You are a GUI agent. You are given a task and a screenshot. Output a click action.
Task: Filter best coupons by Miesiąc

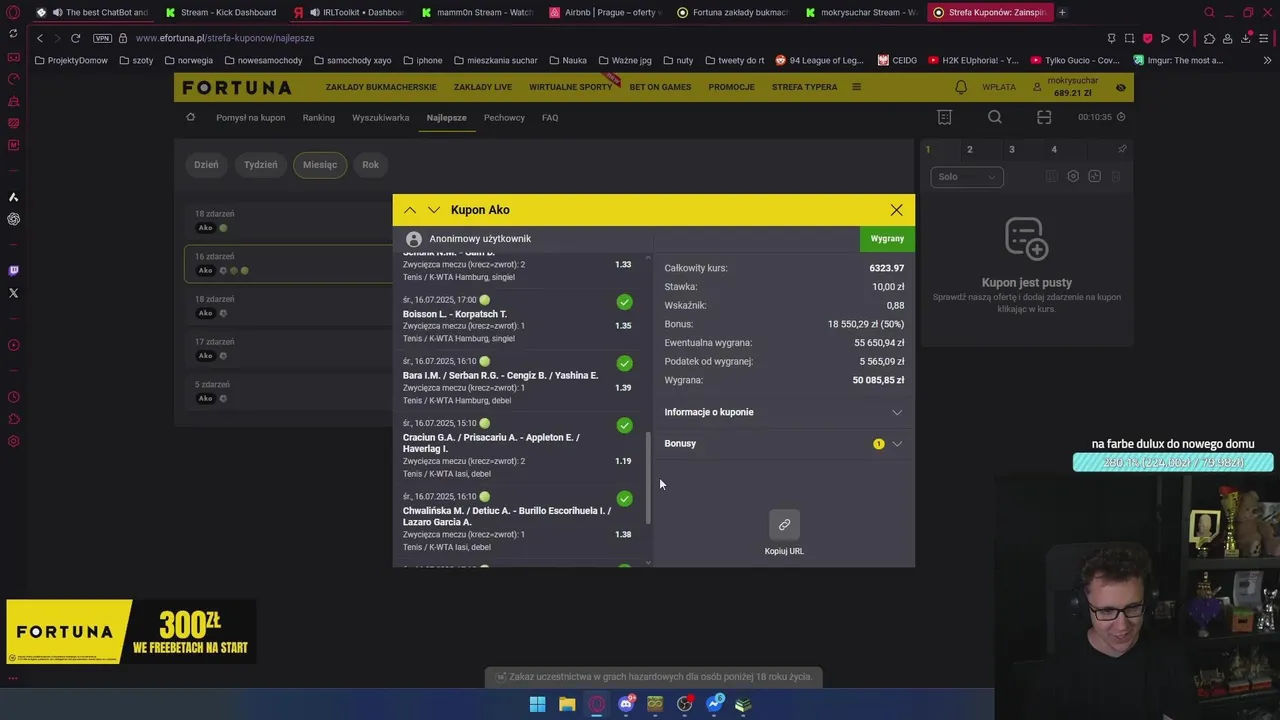(x=320, y=165)
